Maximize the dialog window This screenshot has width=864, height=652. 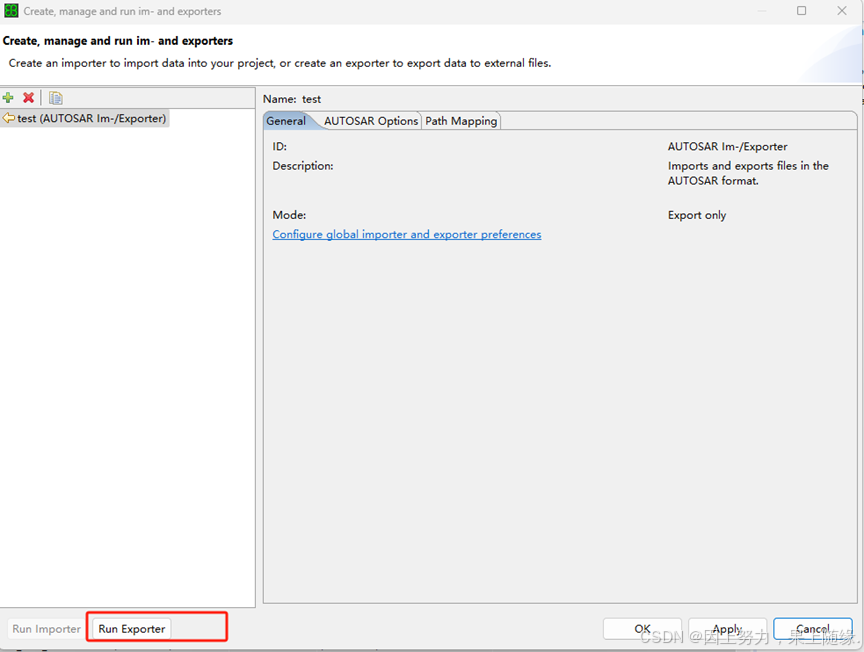click(802, 10)
